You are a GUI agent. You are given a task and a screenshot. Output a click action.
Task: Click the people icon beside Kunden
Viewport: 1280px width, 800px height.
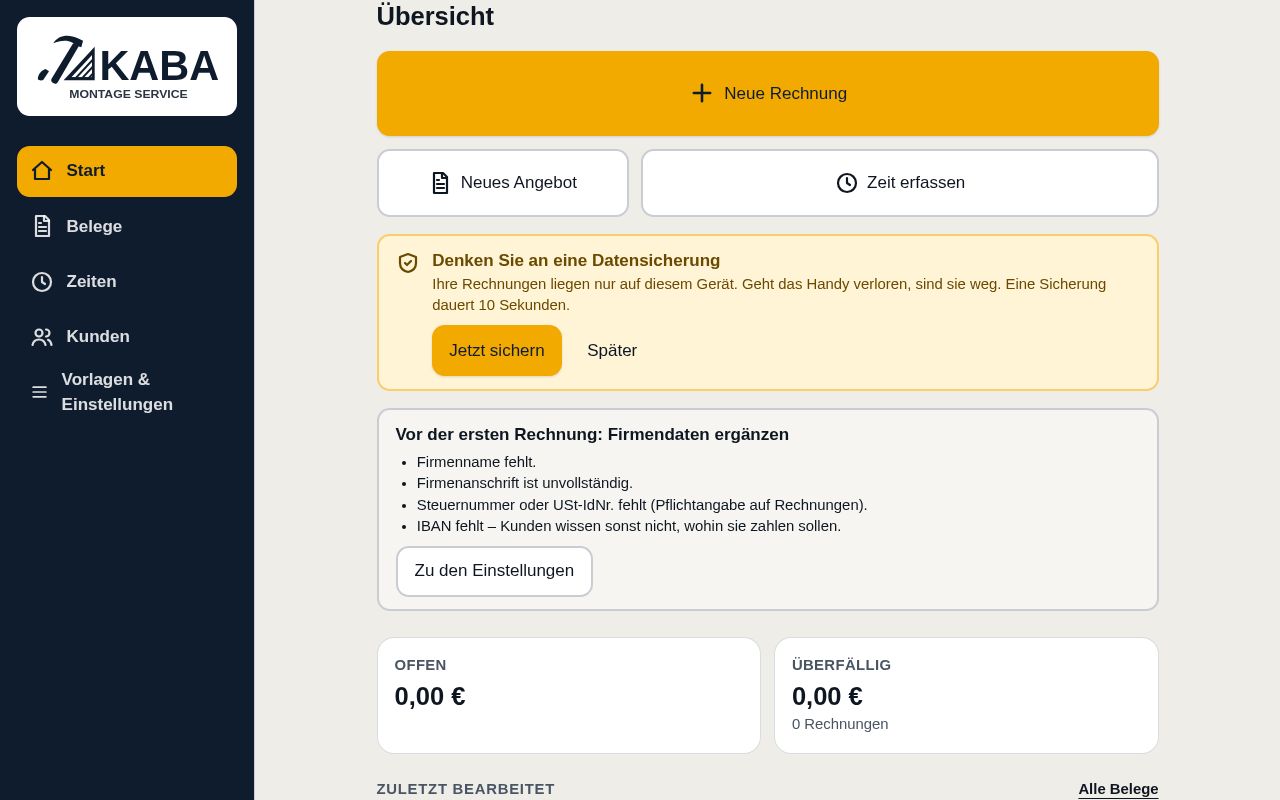click(x=42, y=337)
